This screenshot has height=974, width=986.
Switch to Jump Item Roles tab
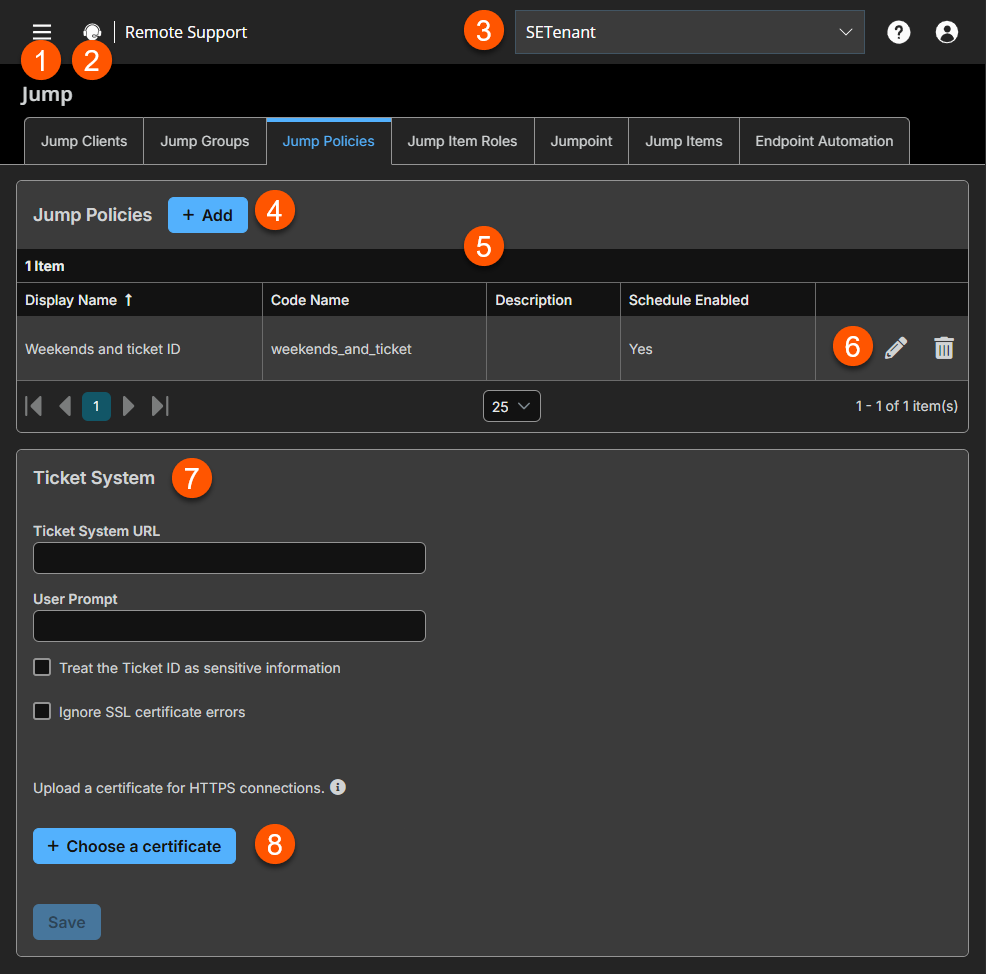462,141
